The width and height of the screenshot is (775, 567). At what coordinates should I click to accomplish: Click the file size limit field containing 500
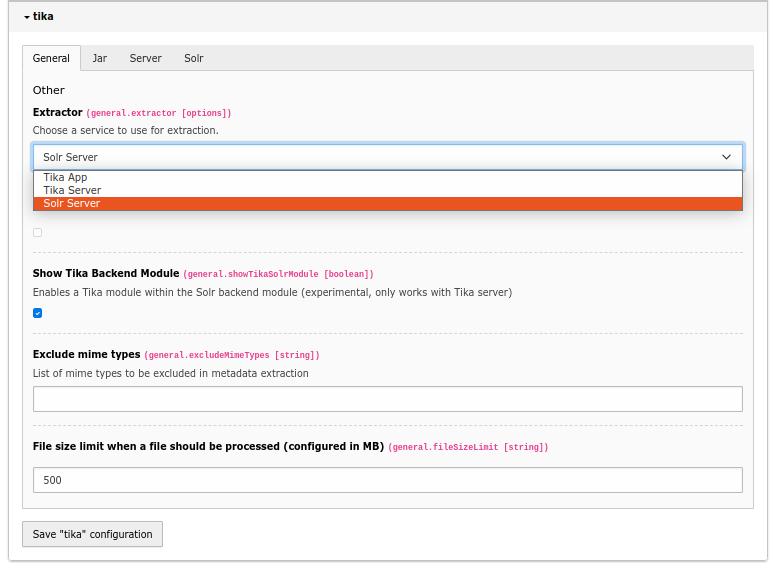click(x=388, y=480)
